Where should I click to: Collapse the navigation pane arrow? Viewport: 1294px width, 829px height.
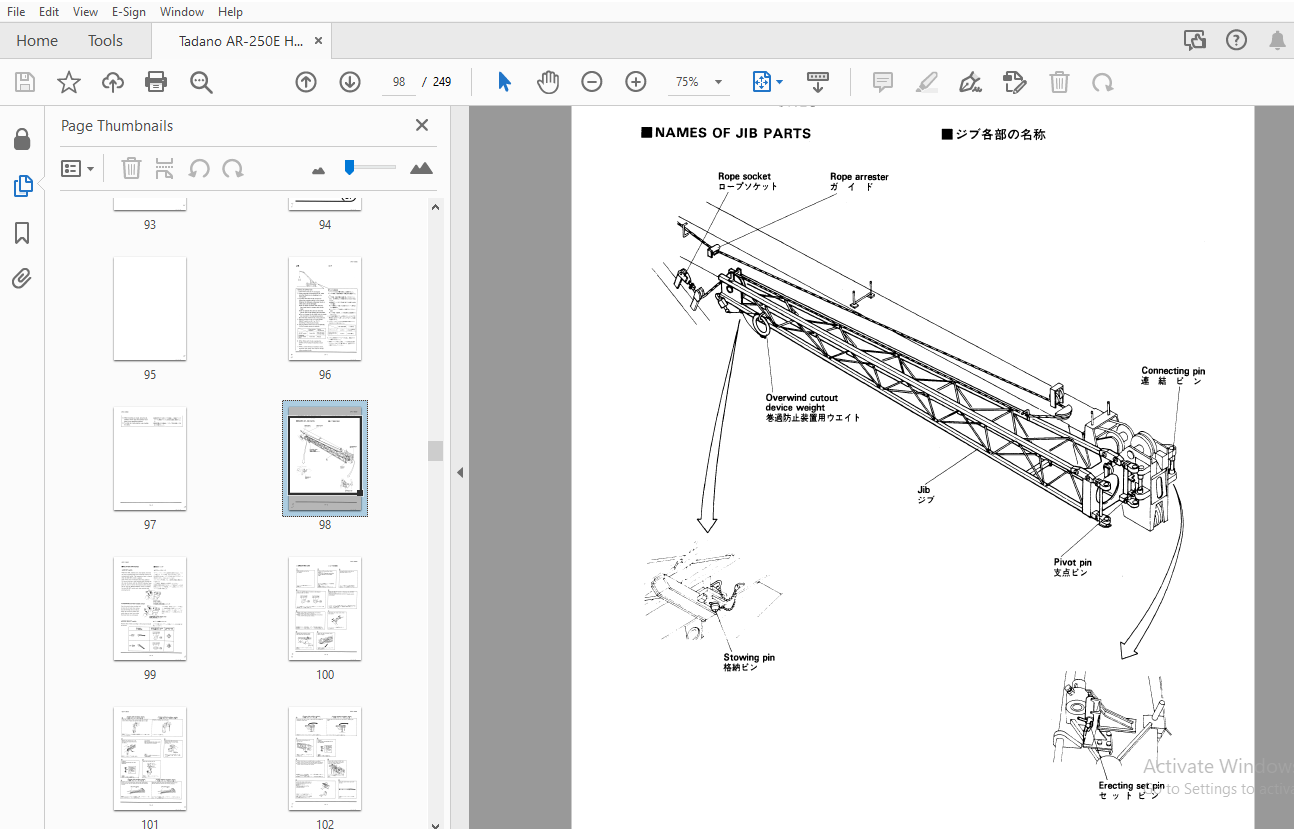460,472
